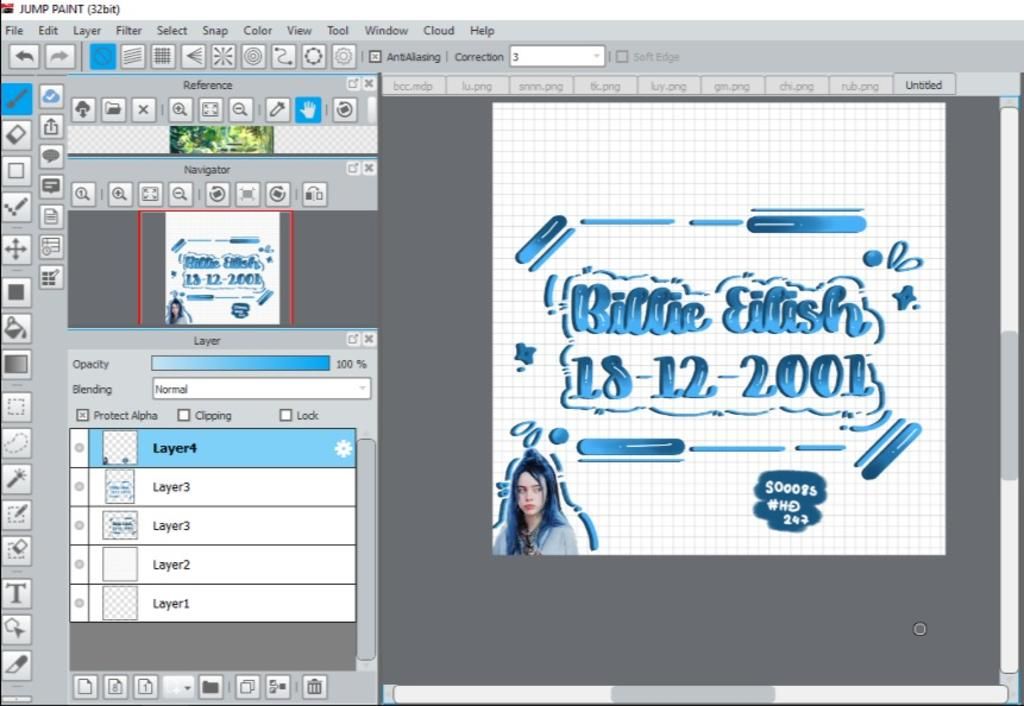
Task: Duplicate the layer icon
Action: [x=247, y=686]
